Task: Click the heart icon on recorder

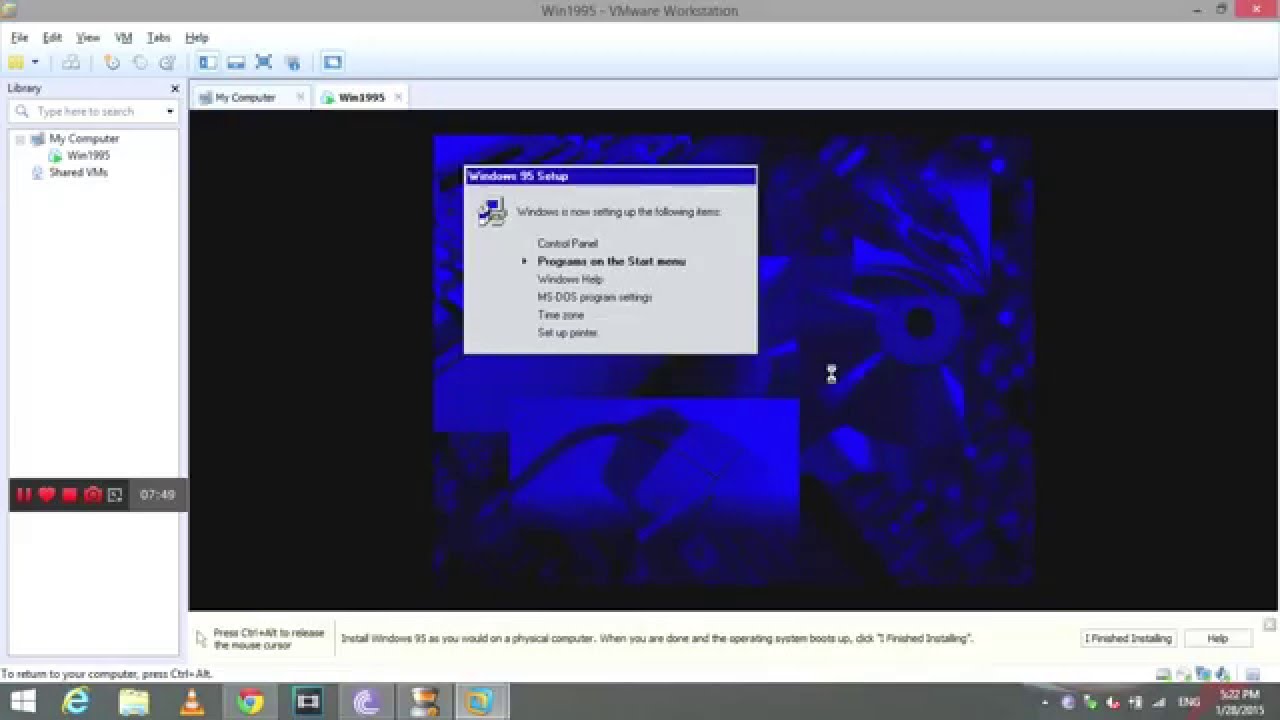Action: click(x=46, y=494)
